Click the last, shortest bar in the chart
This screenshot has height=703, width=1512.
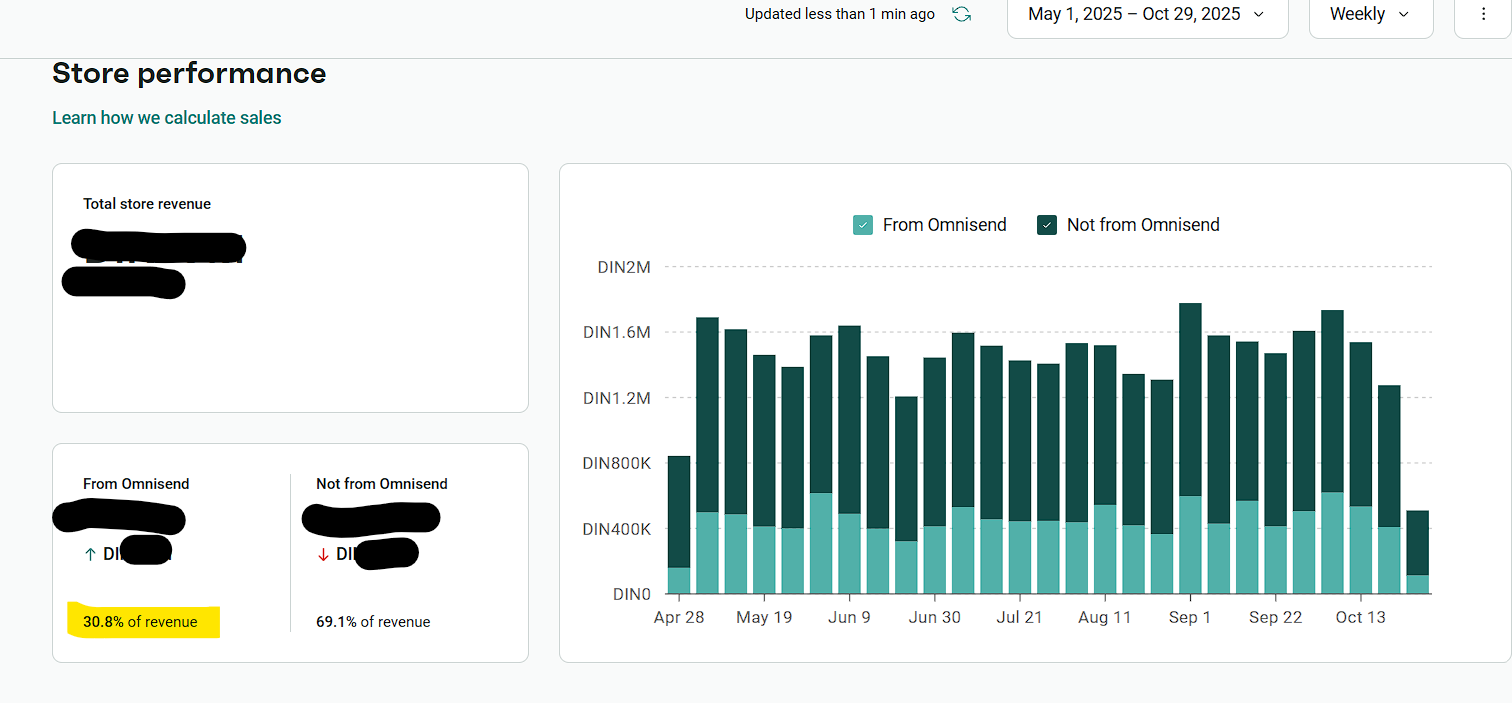[x=1418, y=552]
